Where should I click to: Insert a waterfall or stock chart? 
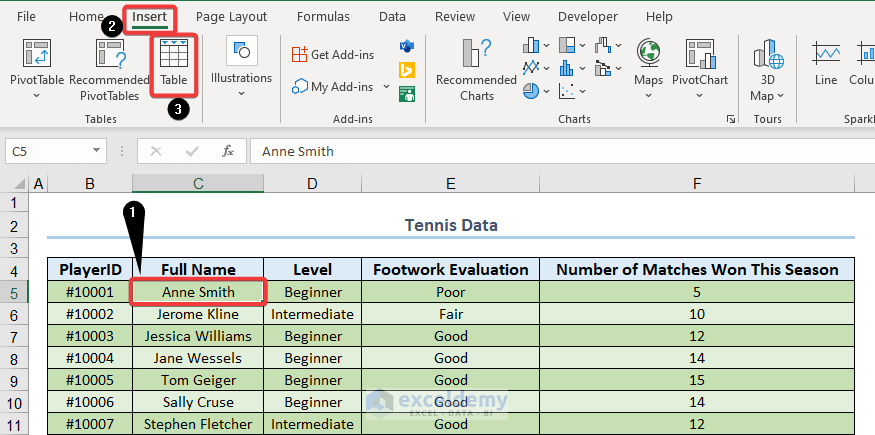click(x=603, y=45)
